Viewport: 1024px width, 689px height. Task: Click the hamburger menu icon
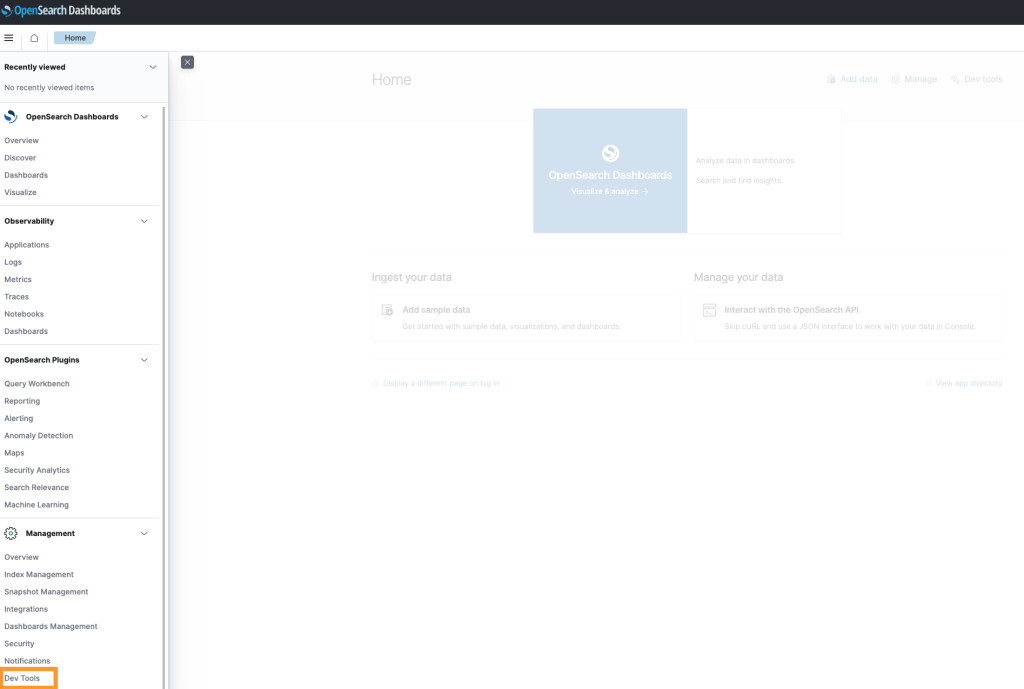pyautogui.click(x=8, y=38)
